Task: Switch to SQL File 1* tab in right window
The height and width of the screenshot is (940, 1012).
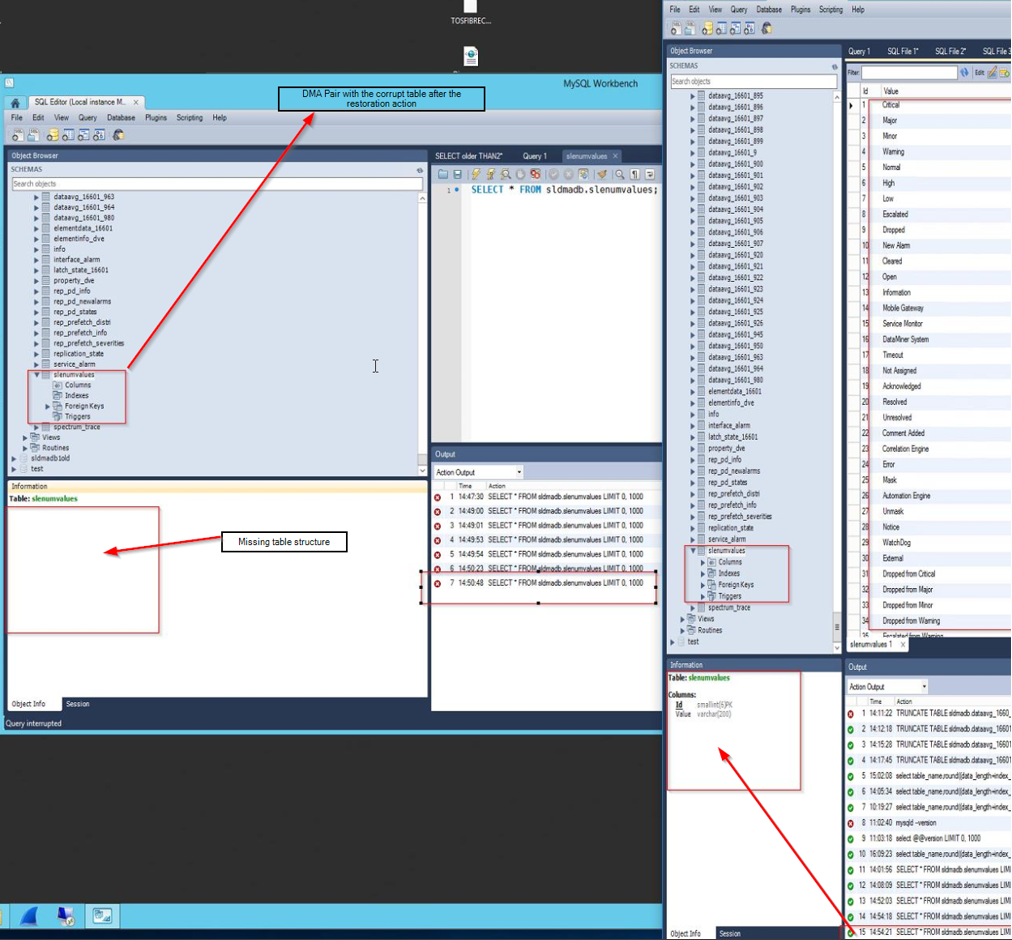Action: [x=902, y=51]
